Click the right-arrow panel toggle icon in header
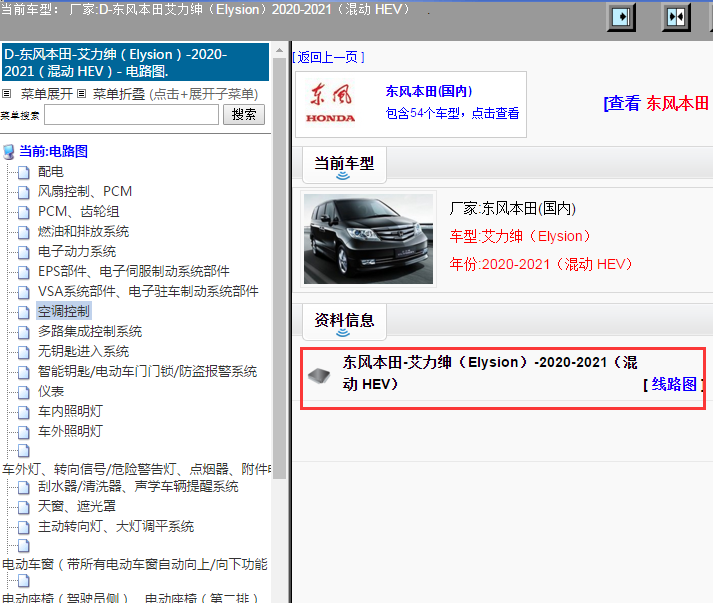 click(621, 18)
